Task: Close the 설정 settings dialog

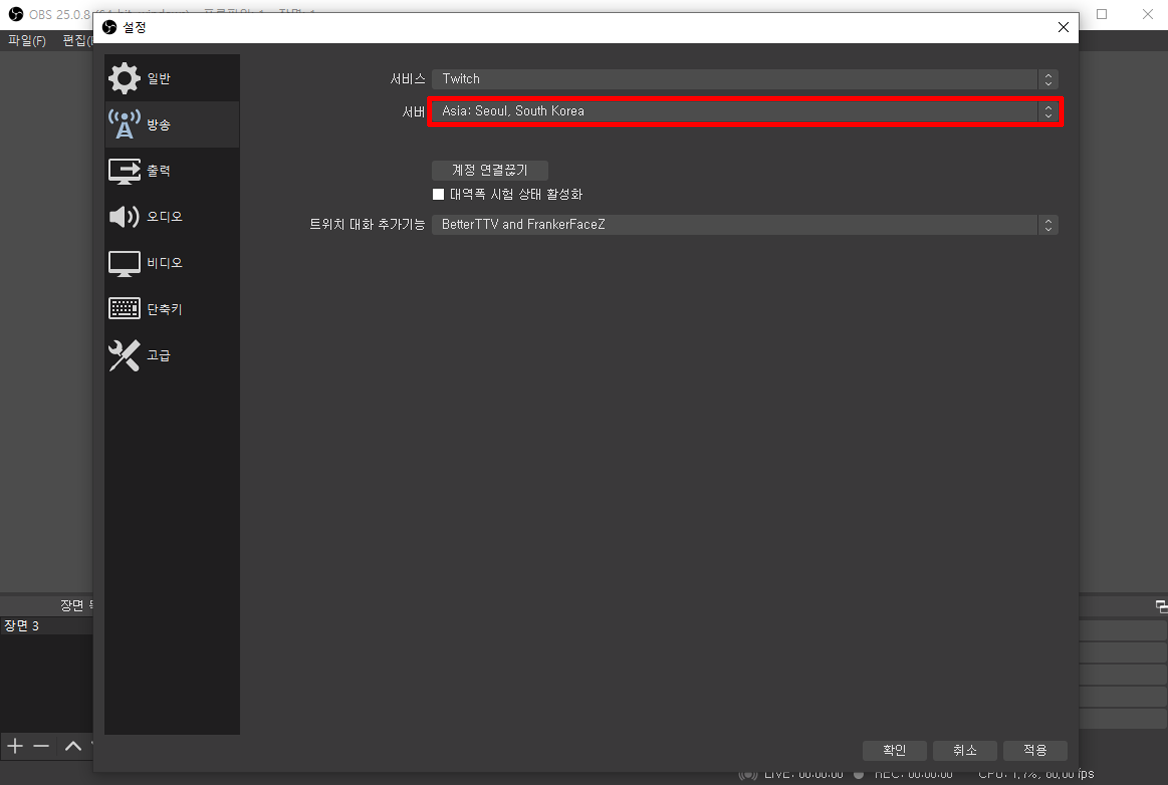Action: pos(1063,28)
